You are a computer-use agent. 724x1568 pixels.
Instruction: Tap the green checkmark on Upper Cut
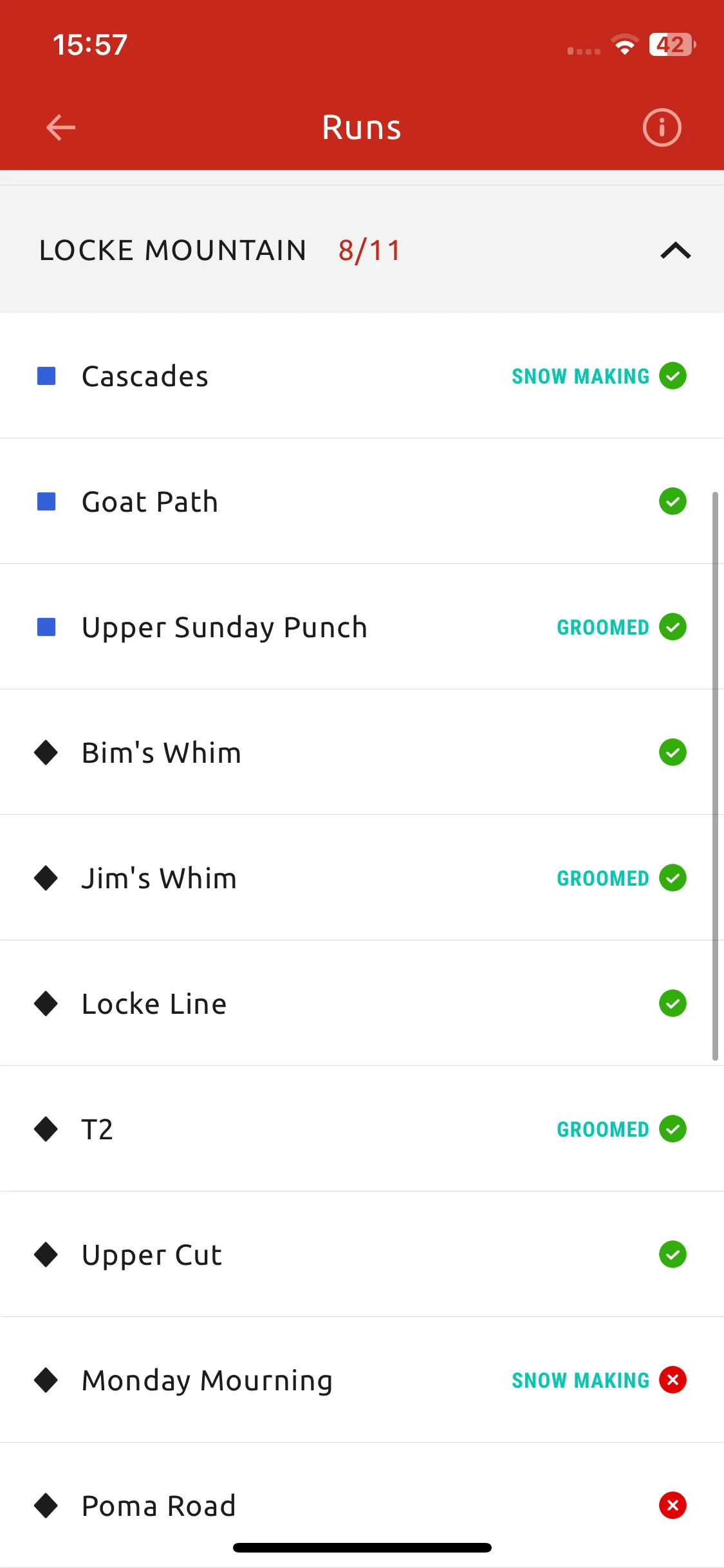click(673, 1254)
